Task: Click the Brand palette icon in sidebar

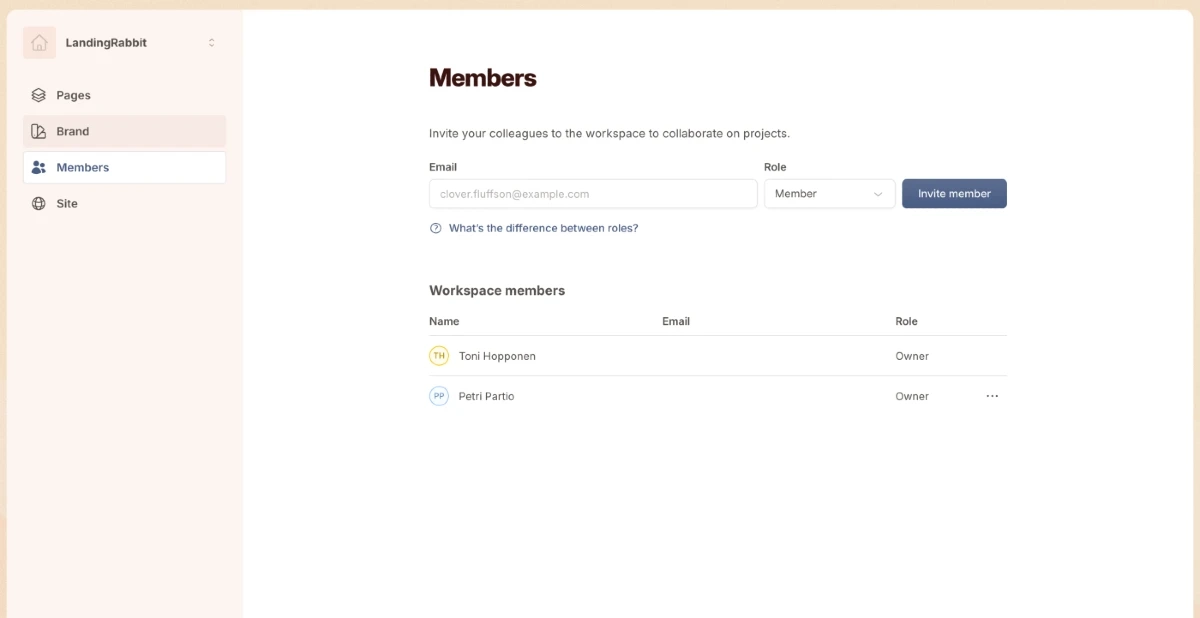Action: click(x=39, y=131)
